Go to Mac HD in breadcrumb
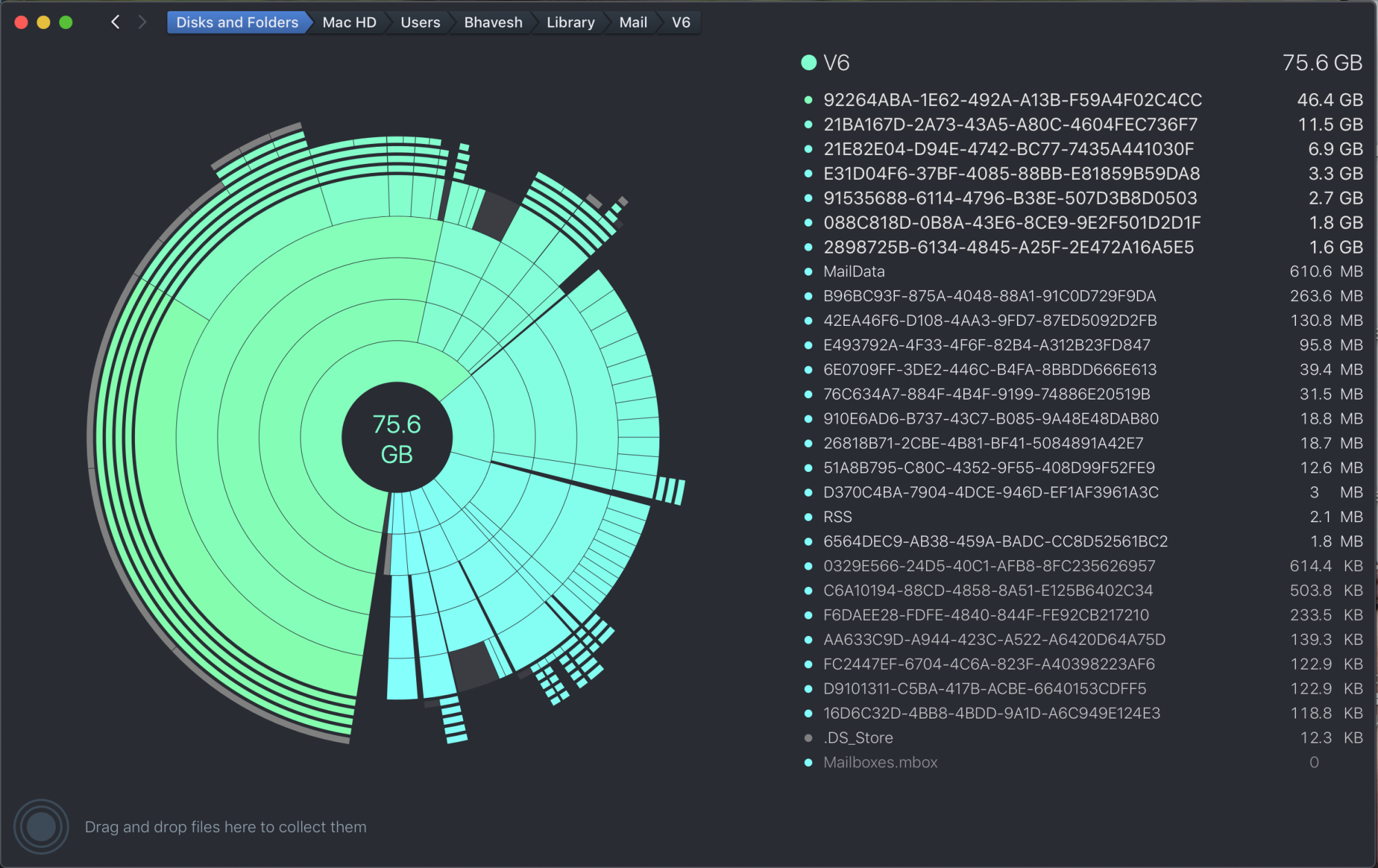 point(349,22)
